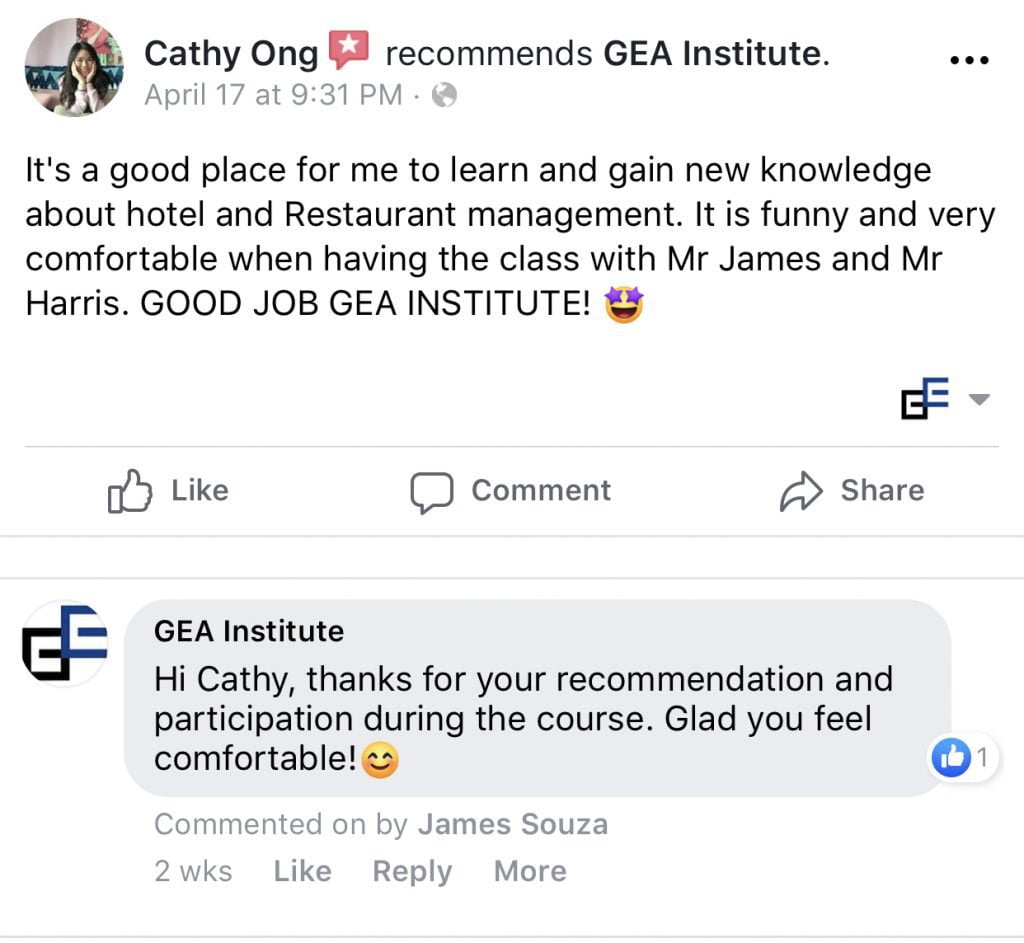
Task: Open the three-dot post options menu
Action: coord(968,59)
